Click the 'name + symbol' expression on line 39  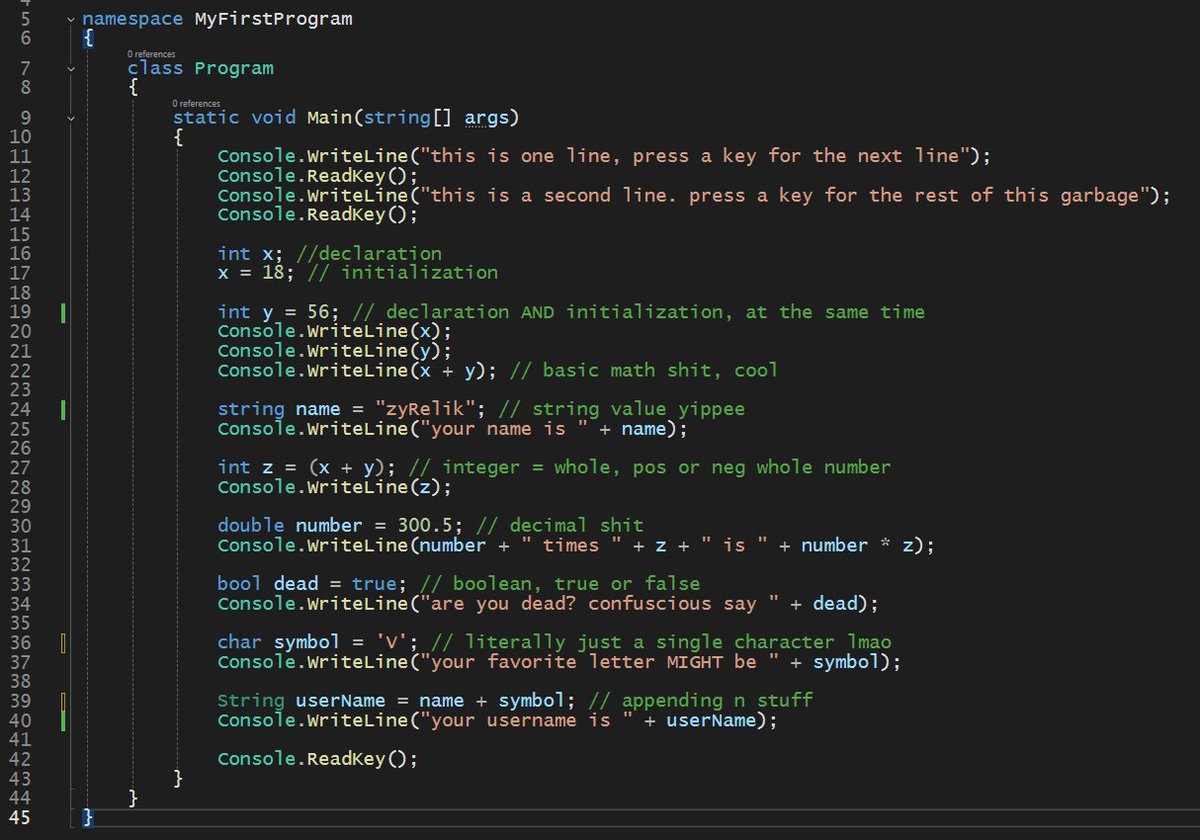(x=493, y=702)
